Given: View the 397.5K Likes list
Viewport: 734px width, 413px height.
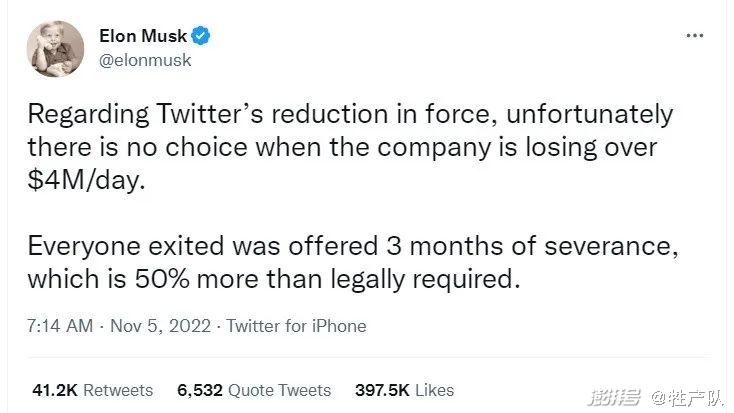Looking at the screenshot, I should click(x=405, y=390).
